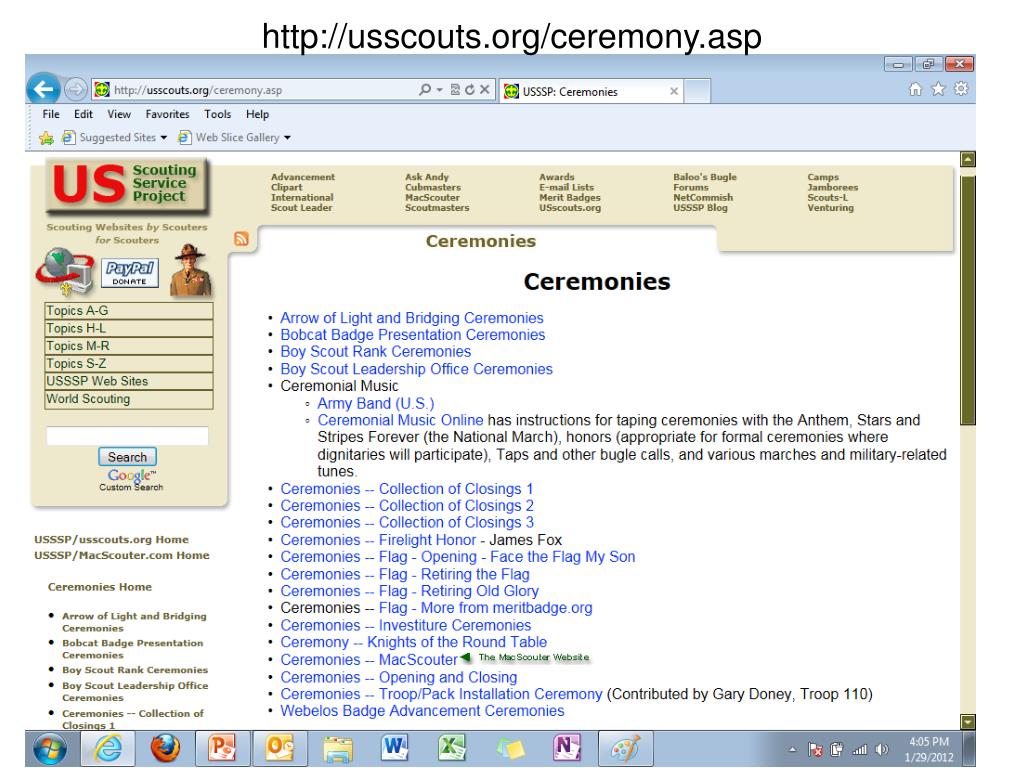Open Ceremonial Music Online link
1024x768 pixels.
pos(400,421)
